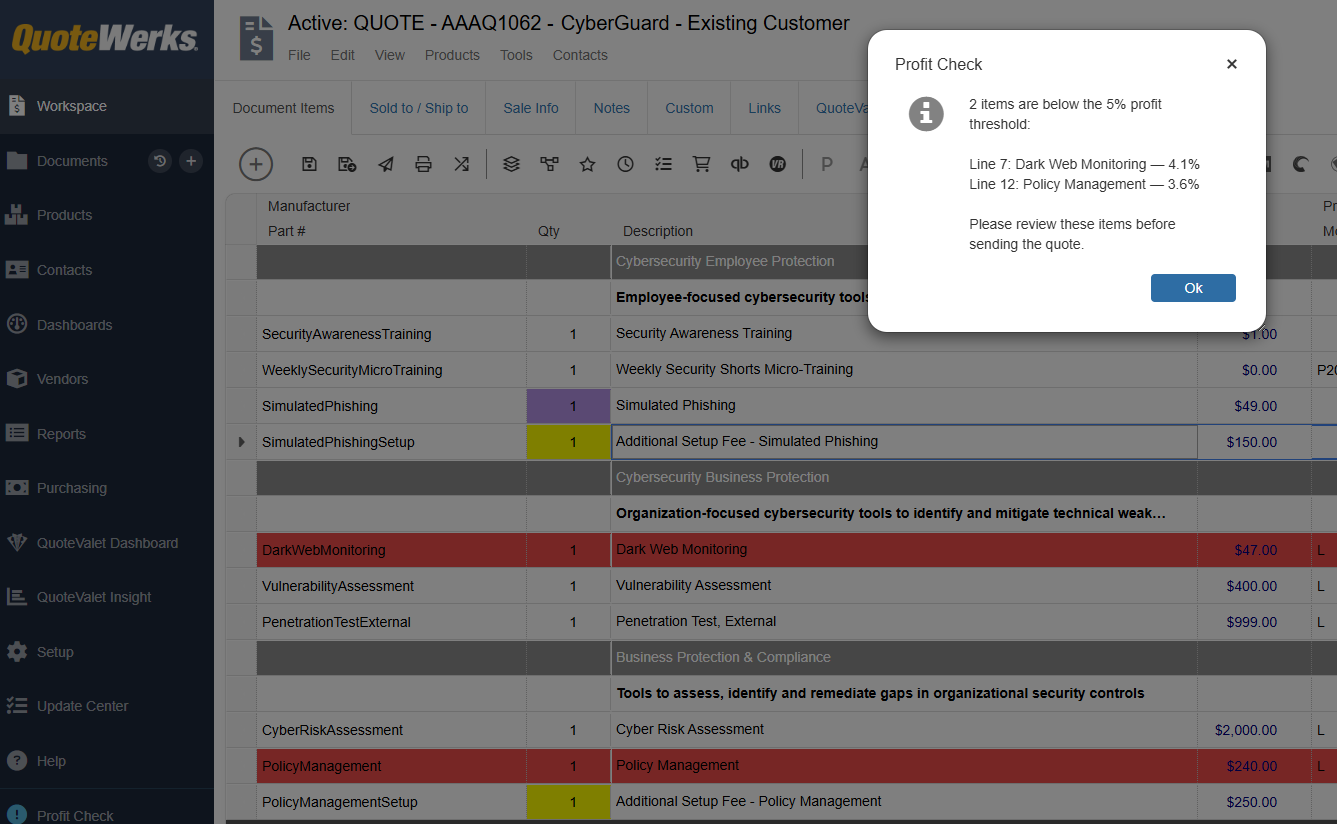Open the View menu

pos(390,55)
